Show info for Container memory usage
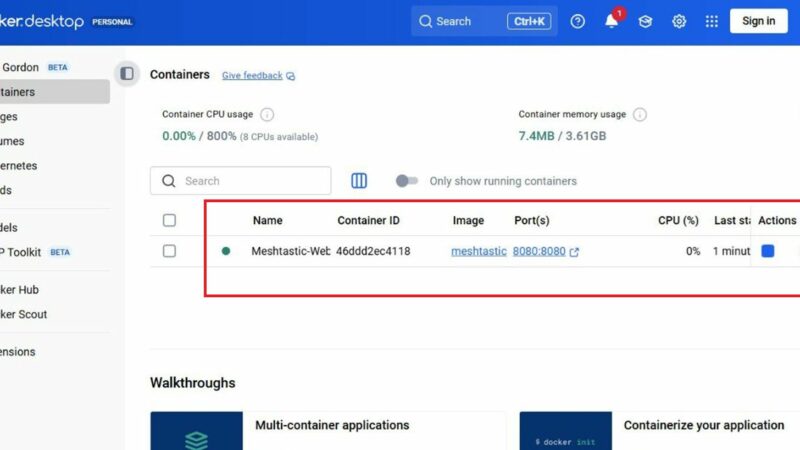800x450 pixels. pyautogui.click(x=640, y=114)
